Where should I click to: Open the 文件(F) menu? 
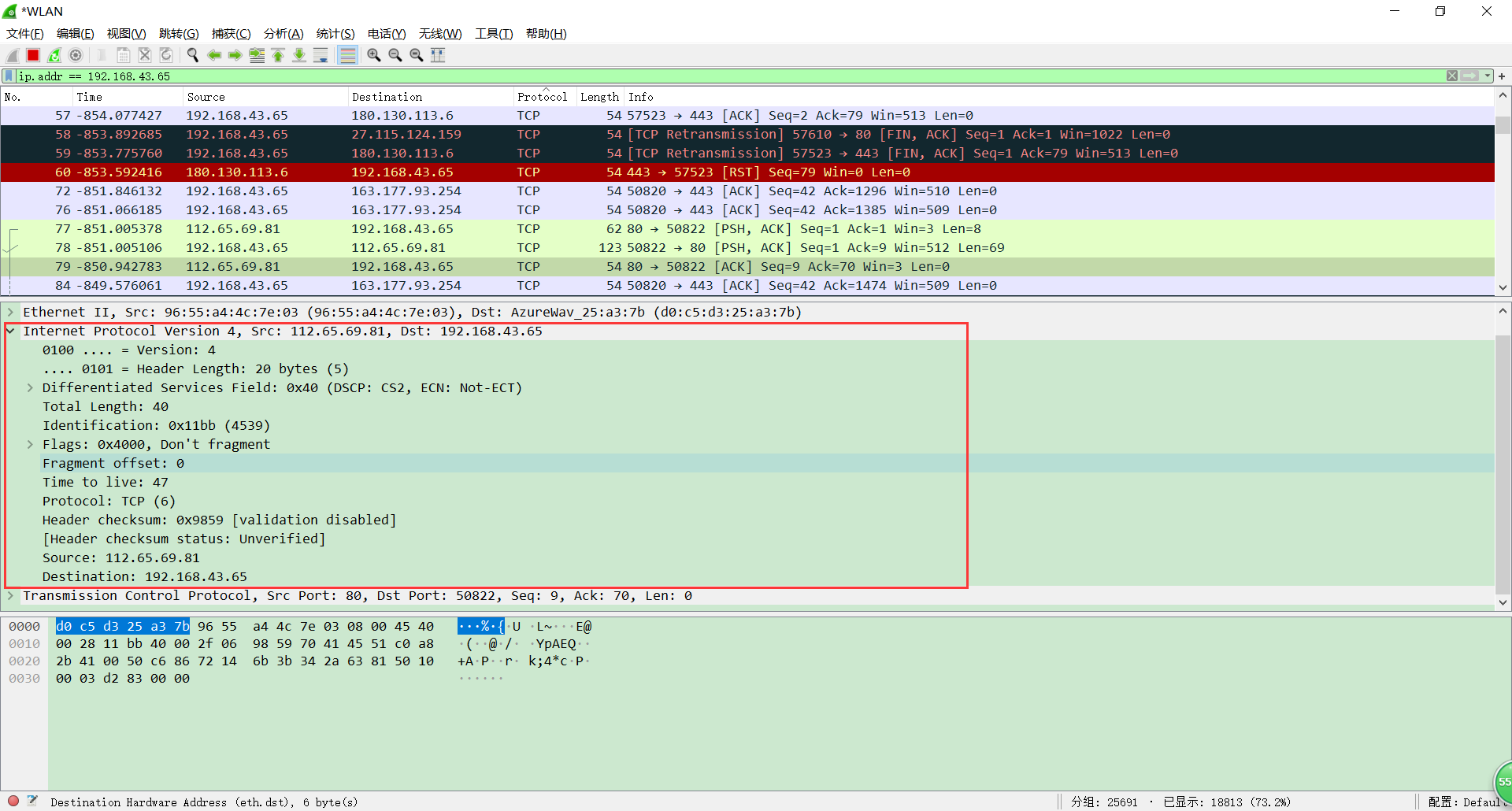25,34
